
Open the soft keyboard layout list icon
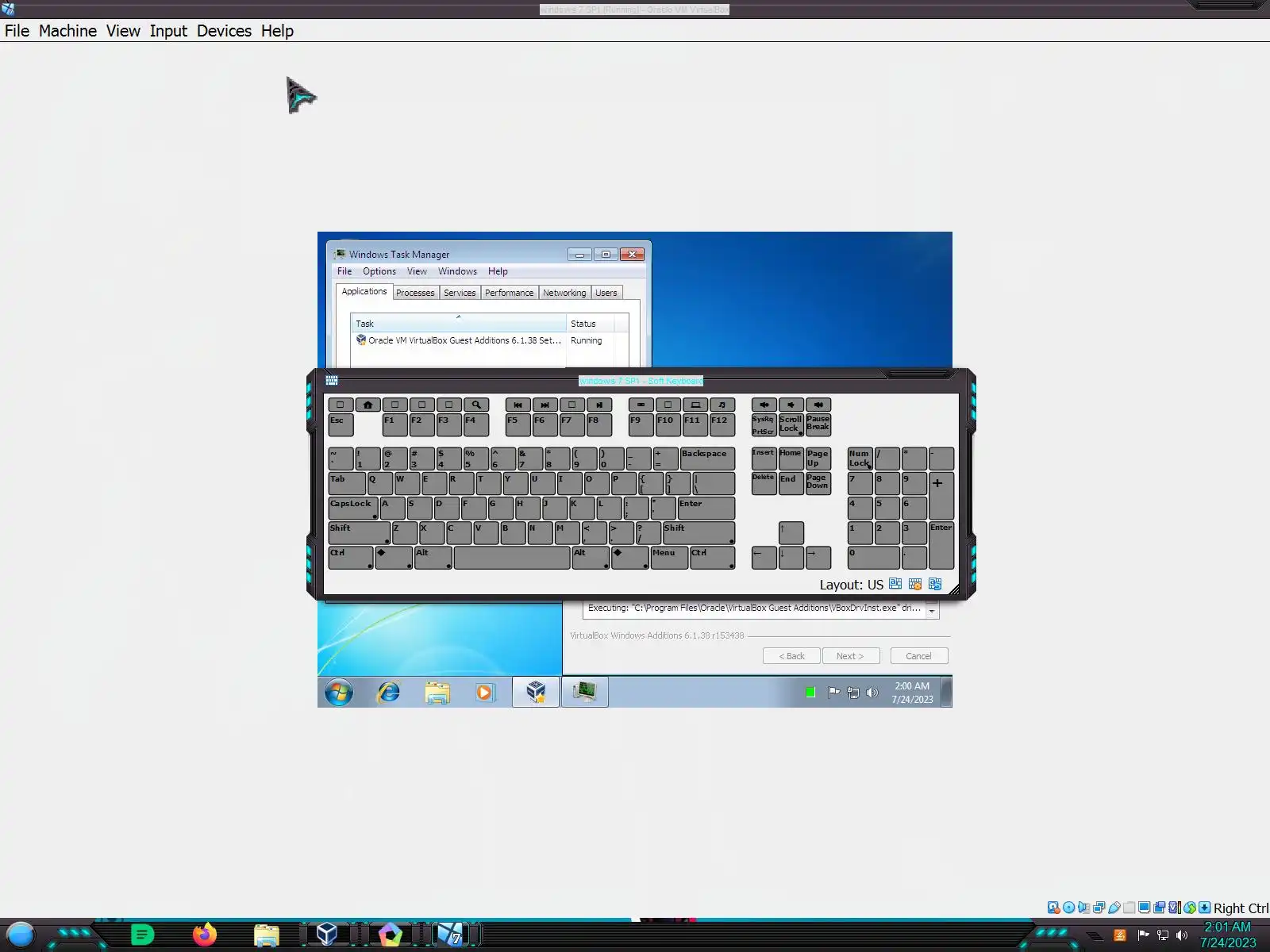tap(895, 584)
